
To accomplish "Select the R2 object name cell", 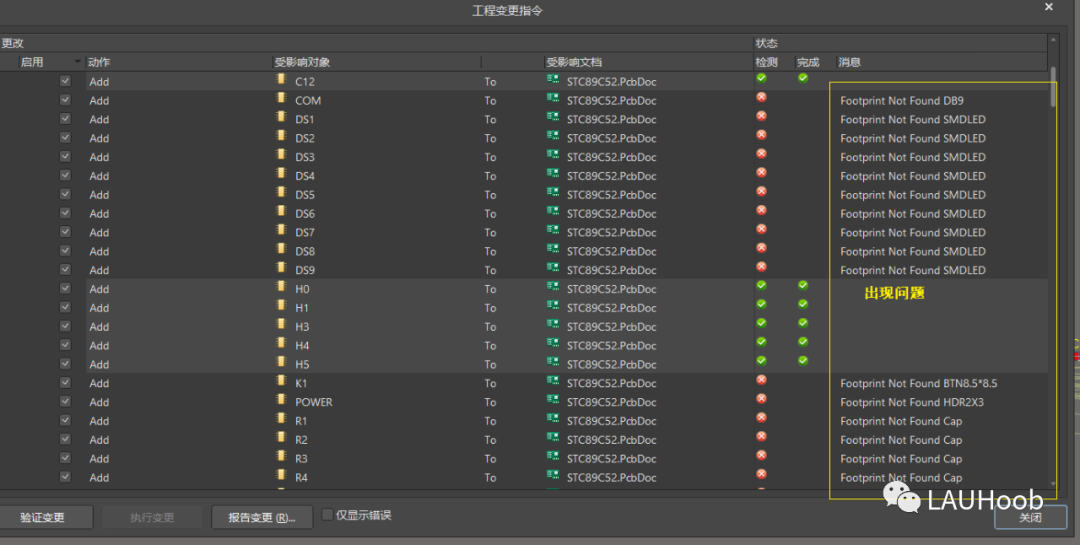I will point(301,440).
